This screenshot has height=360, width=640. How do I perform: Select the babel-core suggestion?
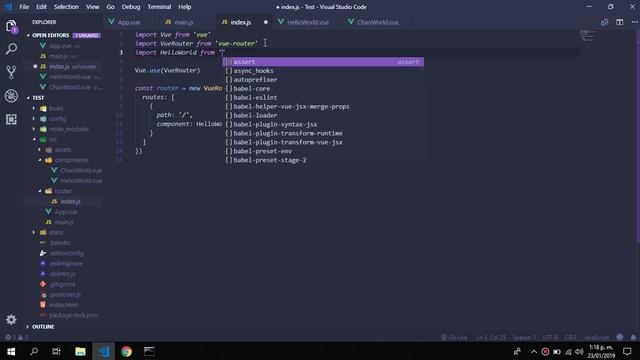[x=323, y=89]
